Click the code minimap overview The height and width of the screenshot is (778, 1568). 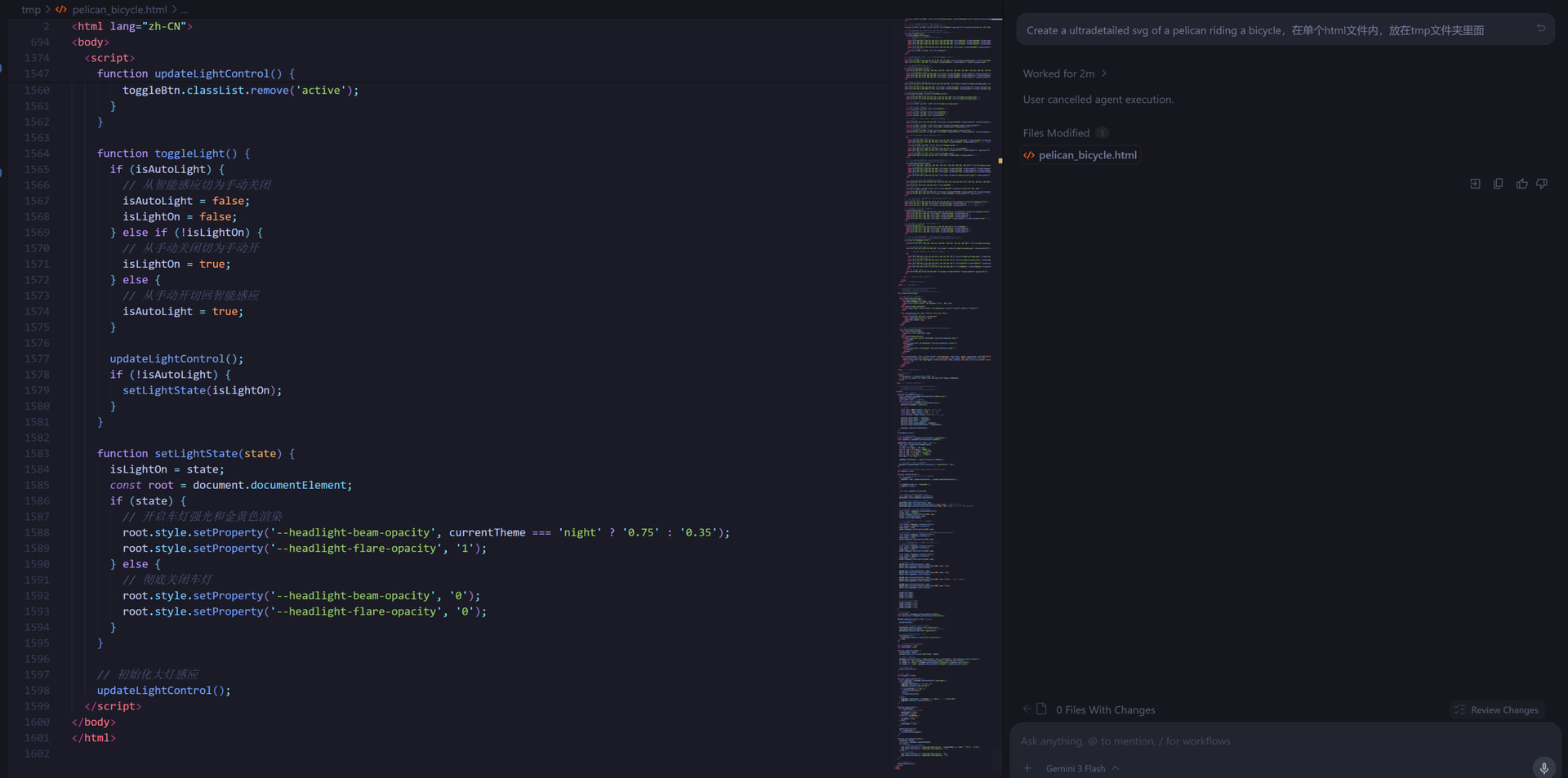(x=947, y=392)
